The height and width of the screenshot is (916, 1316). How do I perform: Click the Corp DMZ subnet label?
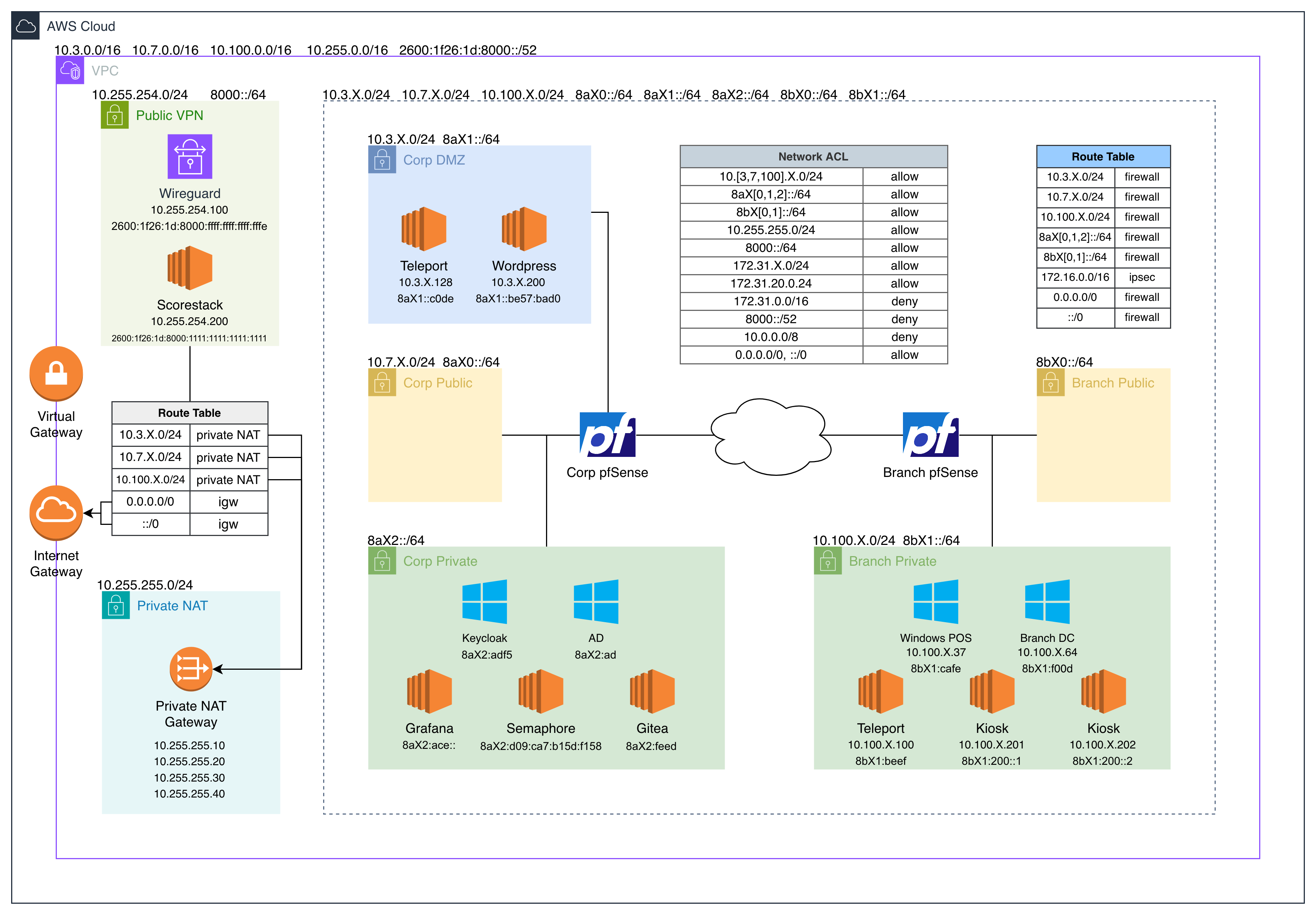coord(434,160)
